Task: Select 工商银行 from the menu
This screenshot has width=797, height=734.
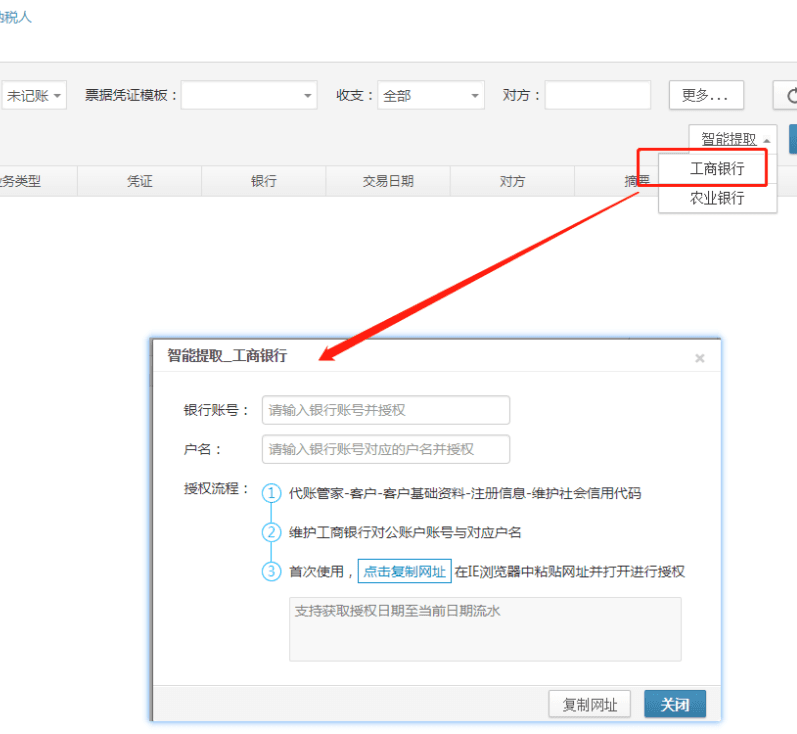Action: pyautogui.click(x=717, y=169)
